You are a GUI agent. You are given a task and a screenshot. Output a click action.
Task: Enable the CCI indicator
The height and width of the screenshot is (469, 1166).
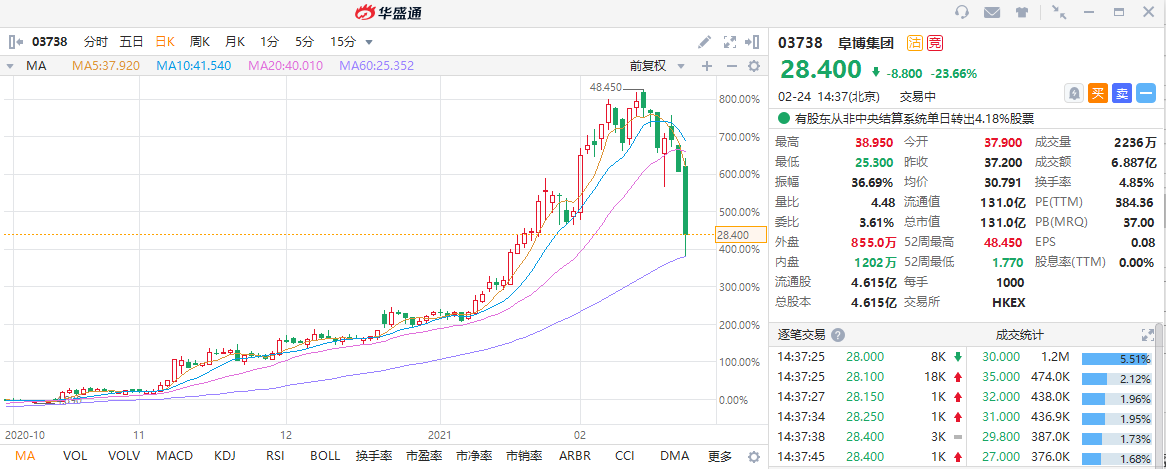625,456
